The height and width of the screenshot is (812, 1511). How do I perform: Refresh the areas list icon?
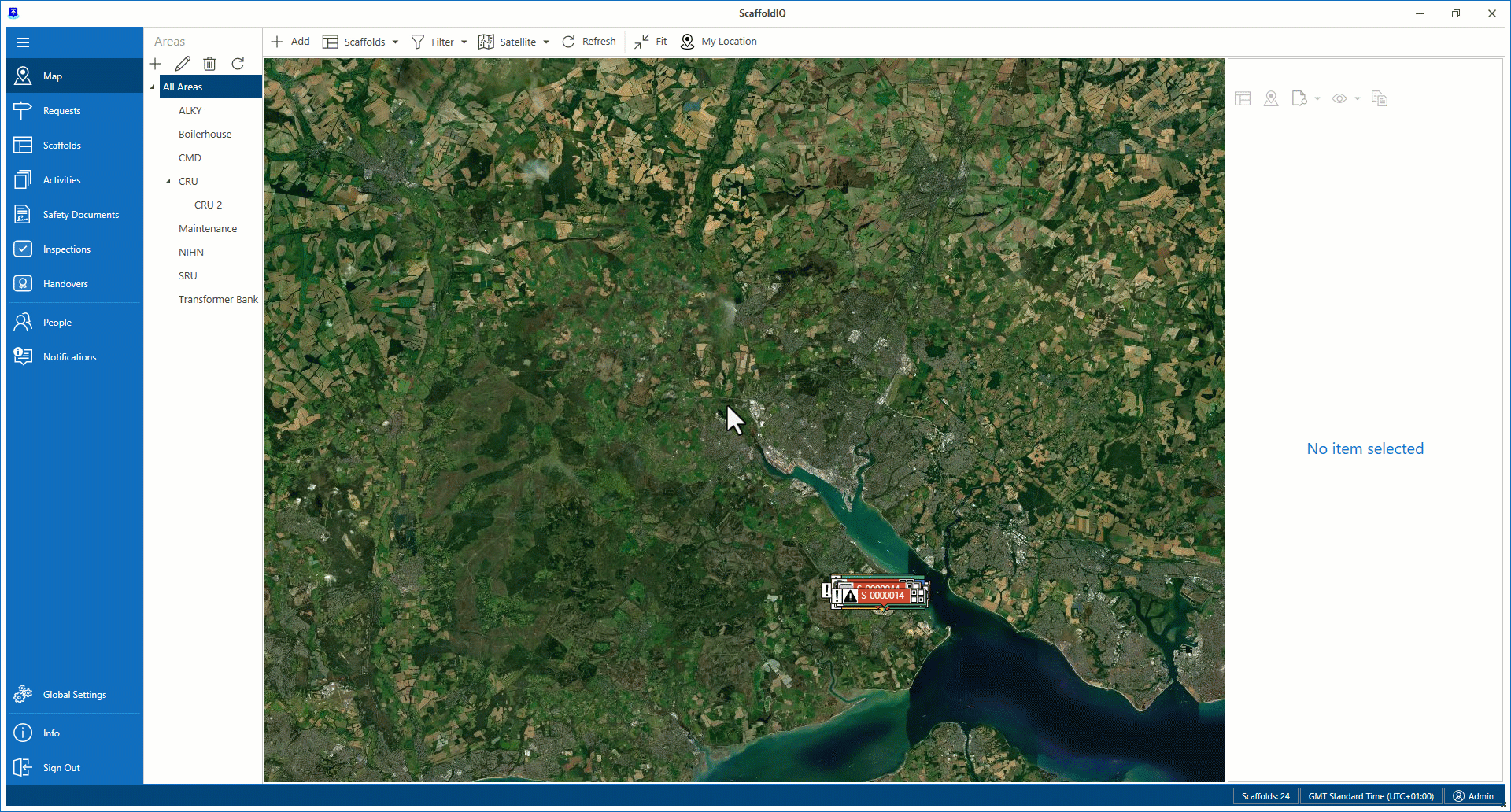[x=238, y=64]
